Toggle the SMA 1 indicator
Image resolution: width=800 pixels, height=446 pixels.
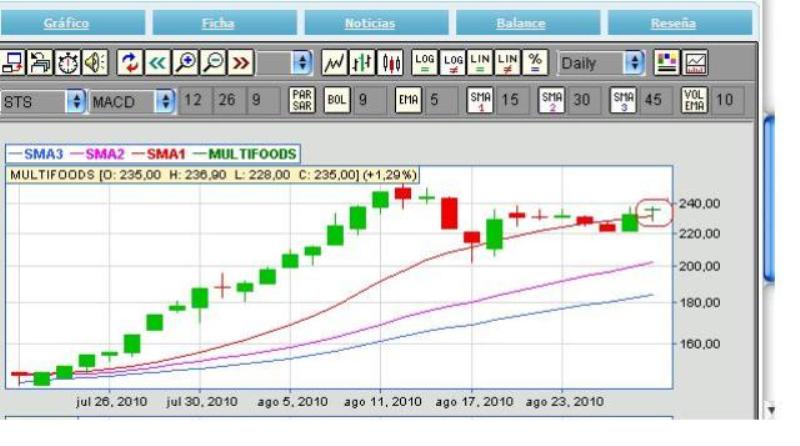point(480,100)
